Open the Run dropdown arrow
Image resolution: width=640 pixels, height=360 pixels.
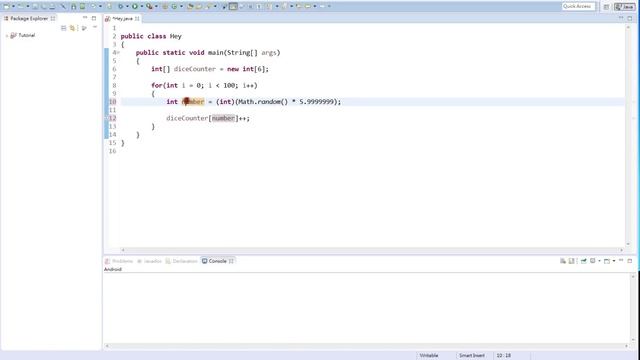coord(142,6)
